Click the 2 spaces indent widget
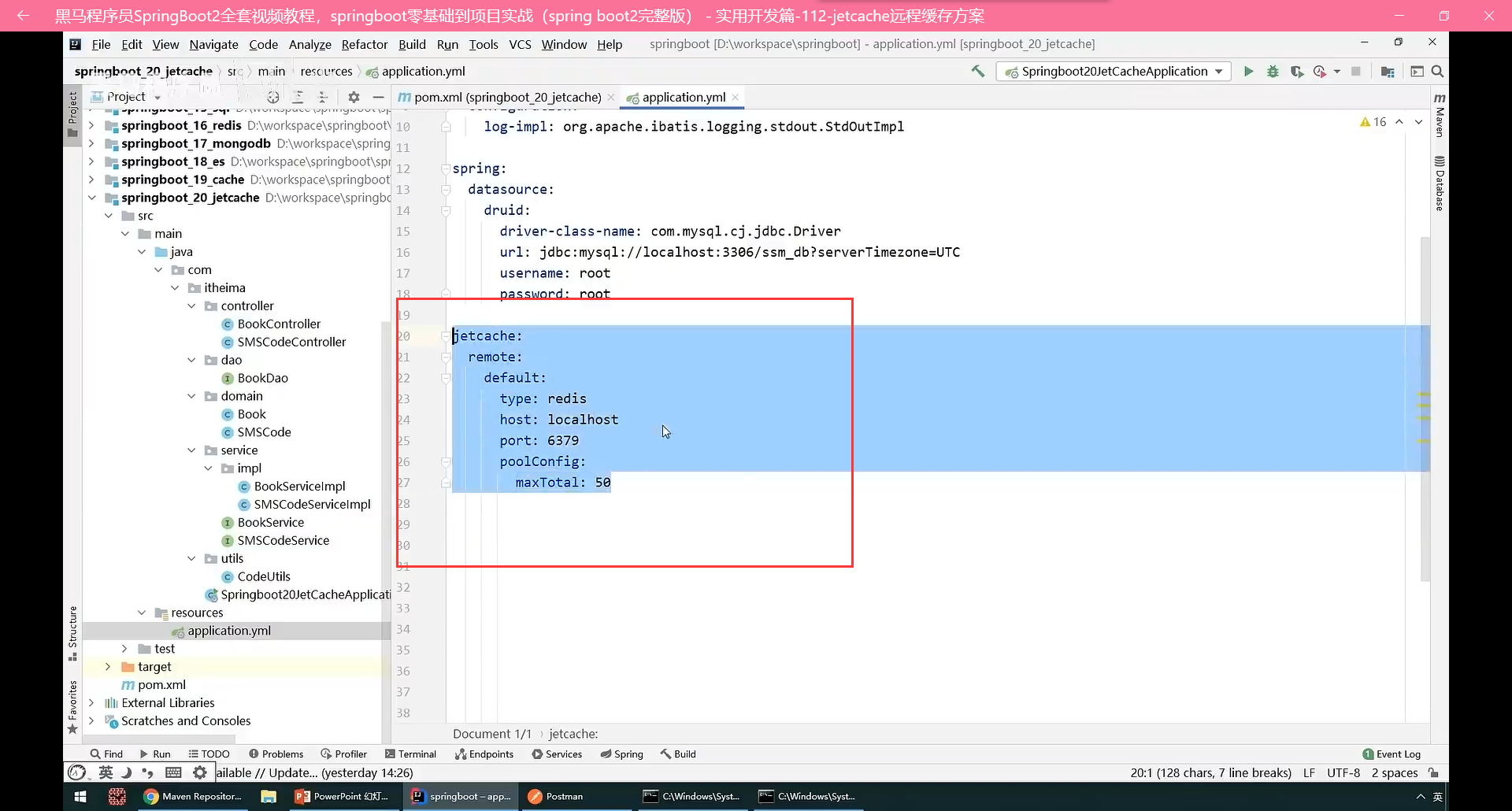Viewport: 1512px width, 811px height. (1395, 773)
